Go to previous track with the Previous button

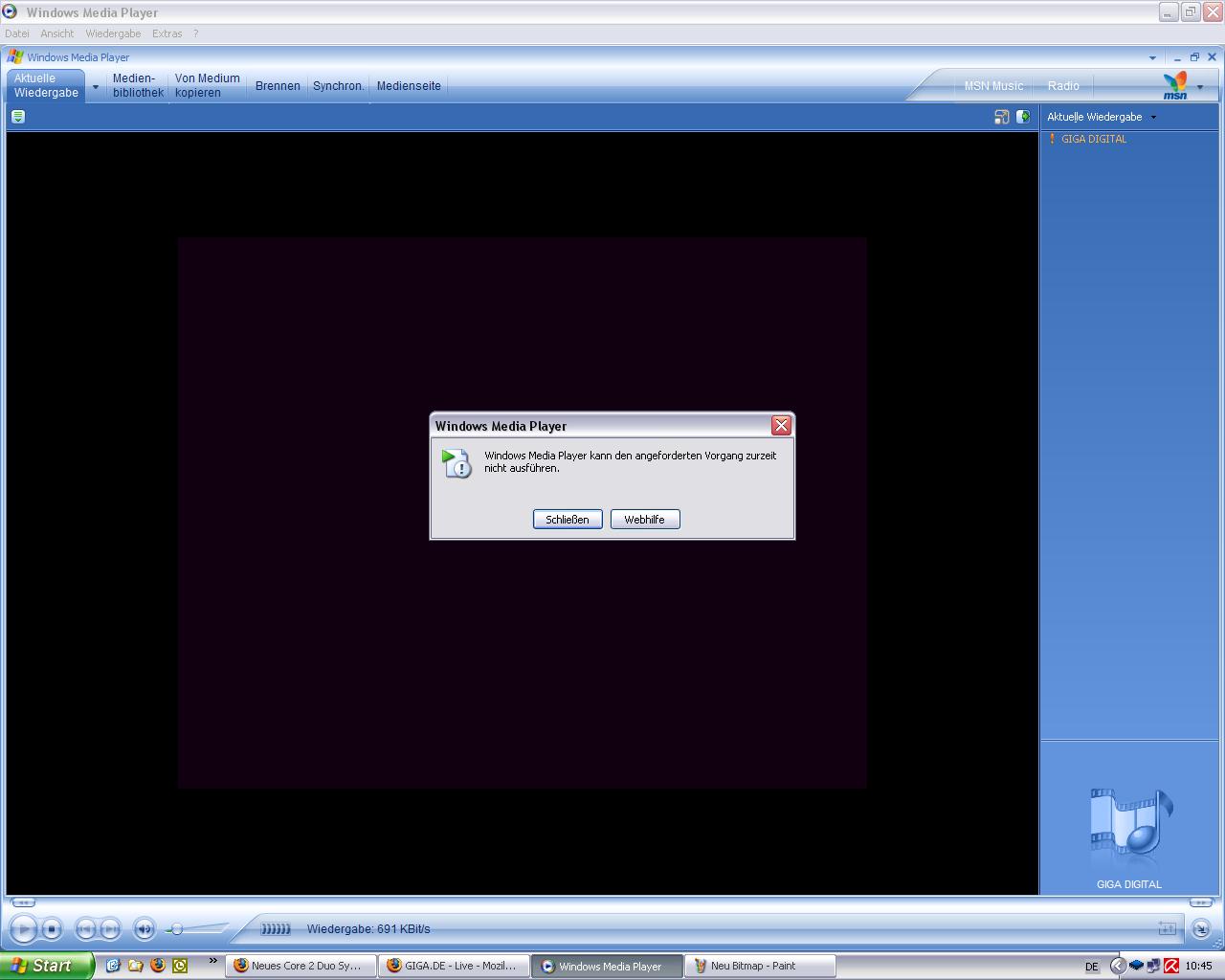pyautogui.click(x=85, y=928)
